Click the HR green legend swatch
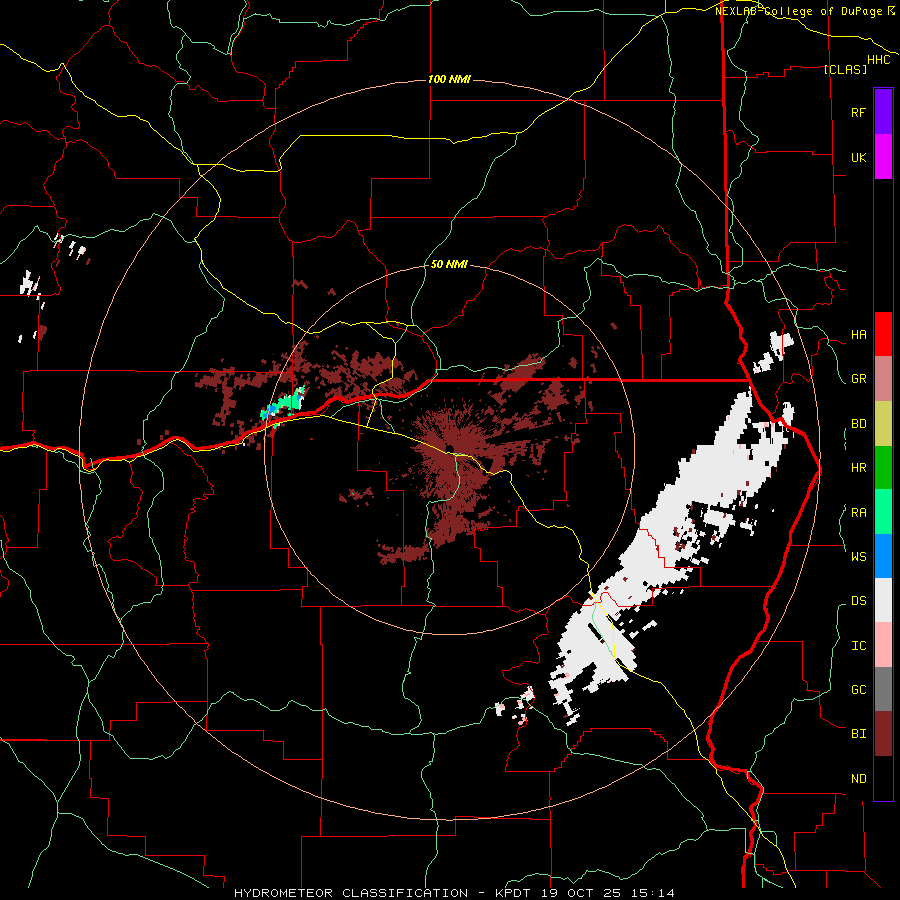Viewport: 900px width, 900px height. pyautogui.click(x=883, y=468)
